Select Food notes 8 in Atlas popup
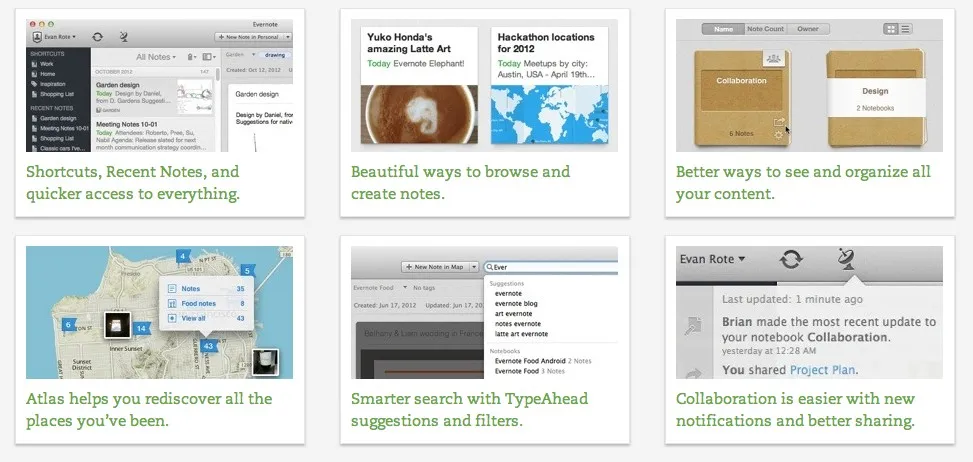The width and height of the screenshot is (973, 462). point(207,303)
